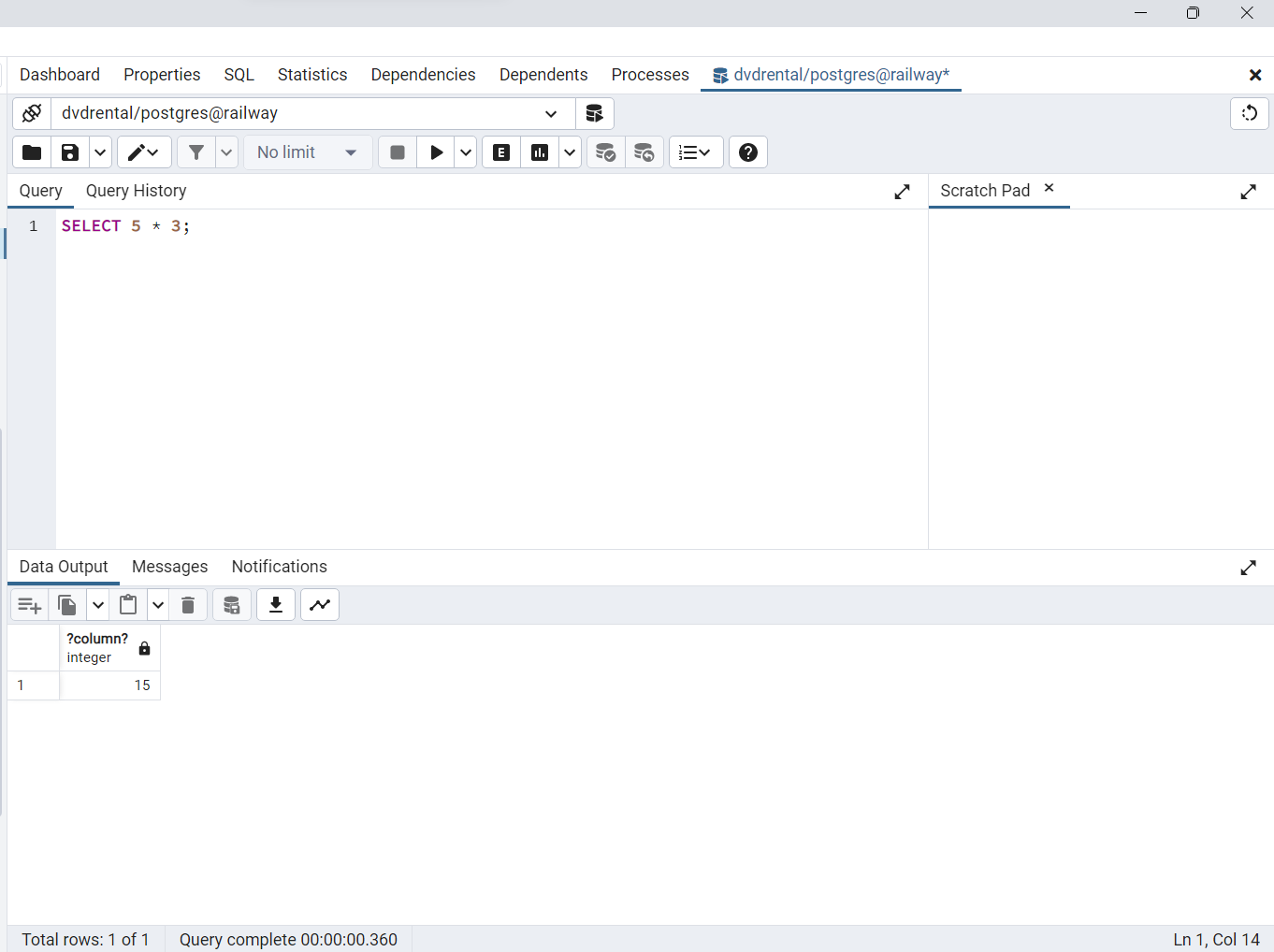The width and height of the screenshot is (1274, 952).
Task: Open the SQL tab
Action: click(x=239, y=75)
